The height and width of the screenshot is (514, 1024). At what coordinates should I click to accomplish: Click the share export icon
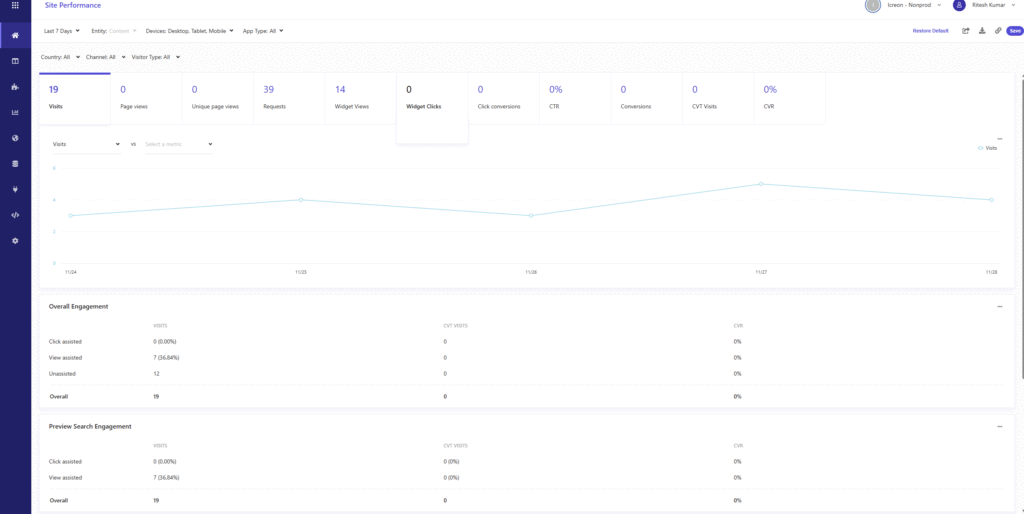tap(966, 31)
